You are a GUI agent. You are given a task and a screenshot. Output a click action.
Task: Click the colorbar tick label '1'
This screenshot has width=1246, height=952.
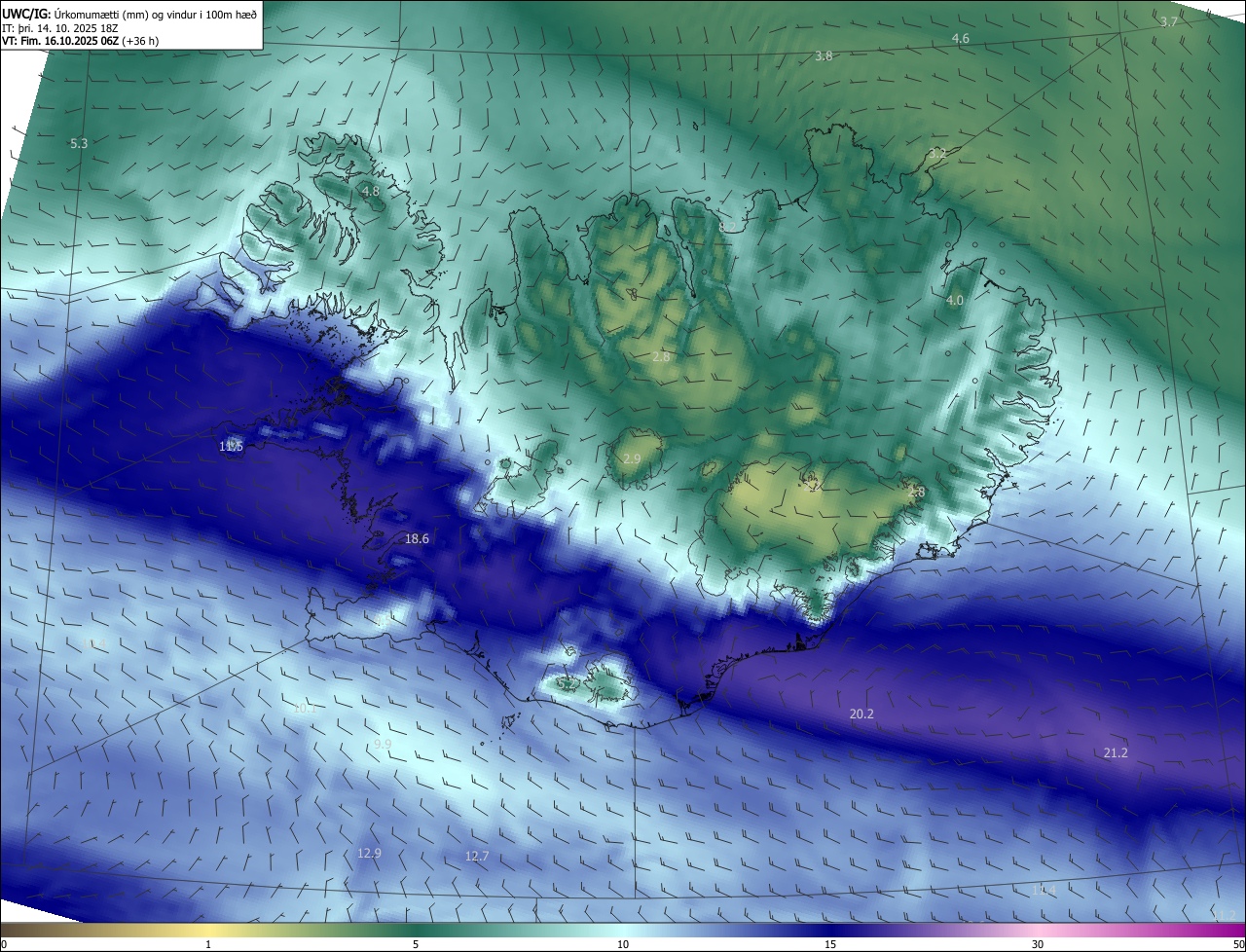(x=208, y=944)
